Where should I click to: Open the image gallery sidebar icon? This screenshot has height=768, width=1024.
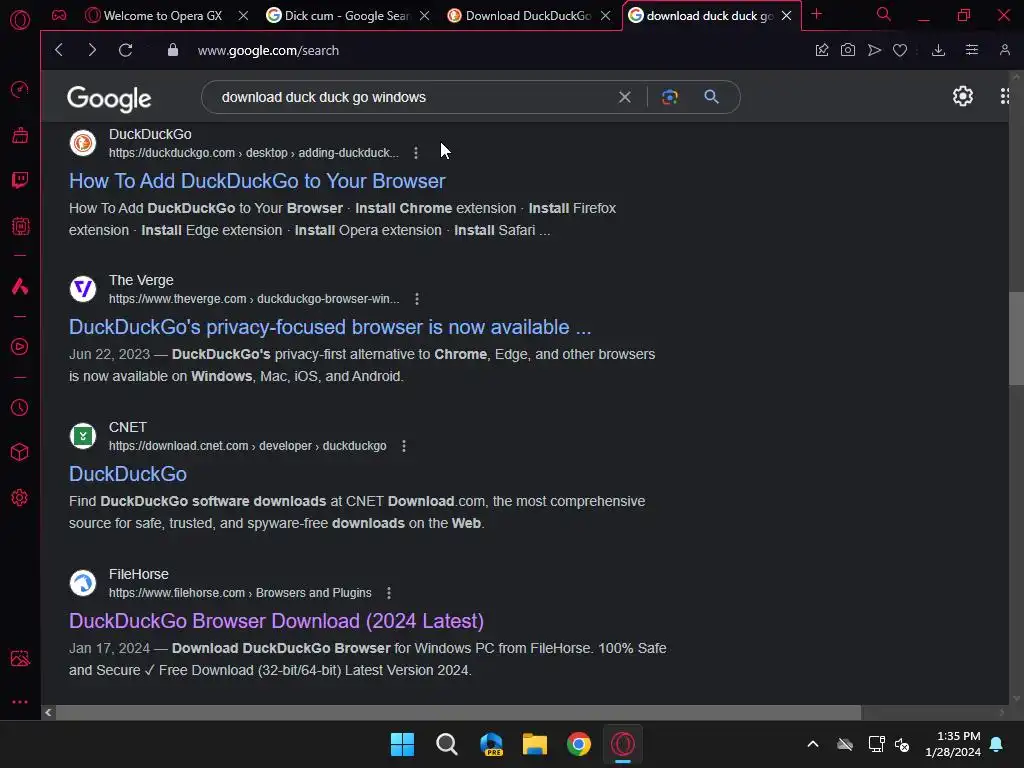(20, 658)
